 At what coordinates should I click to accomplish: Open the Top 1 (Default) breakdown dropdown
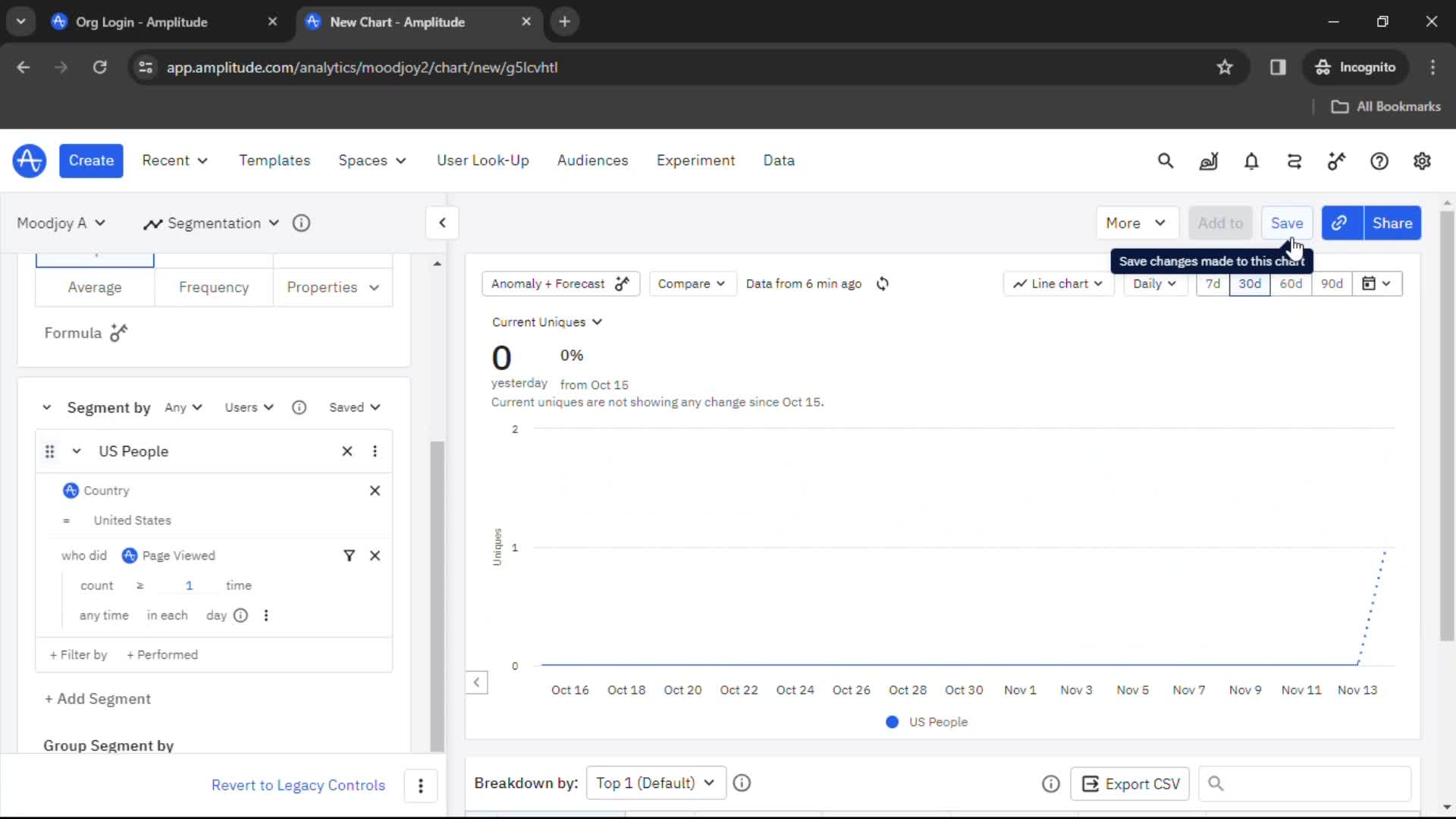(656, 783)
